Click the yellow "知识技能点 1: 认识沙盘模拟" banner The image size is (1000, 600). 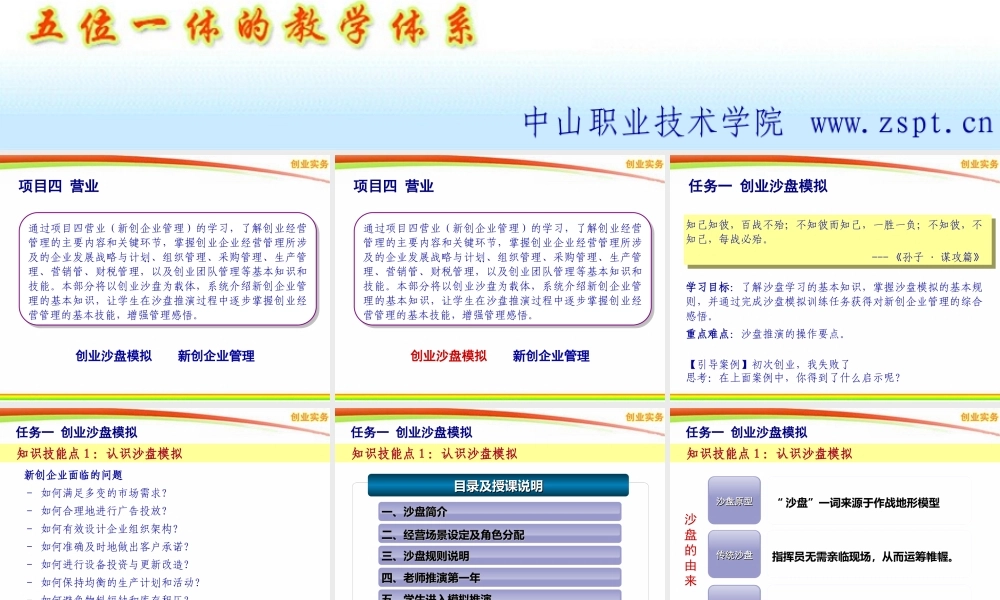100,452
